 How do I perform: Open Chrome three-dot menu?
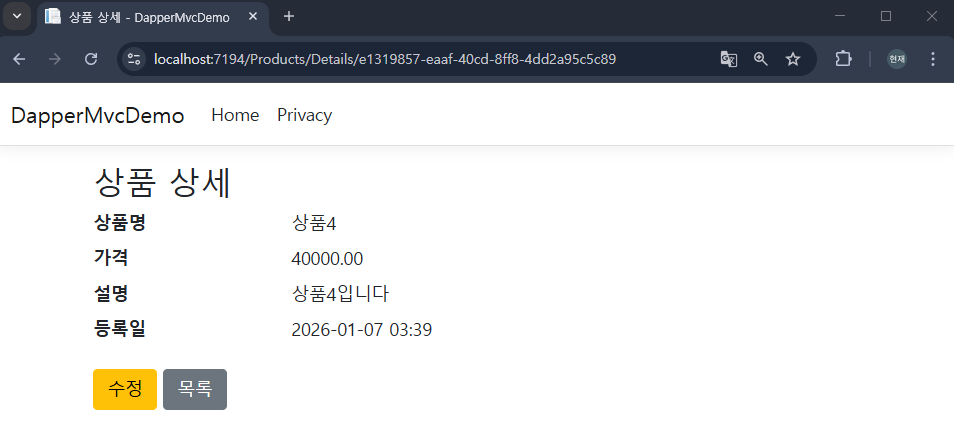[933, 59]
